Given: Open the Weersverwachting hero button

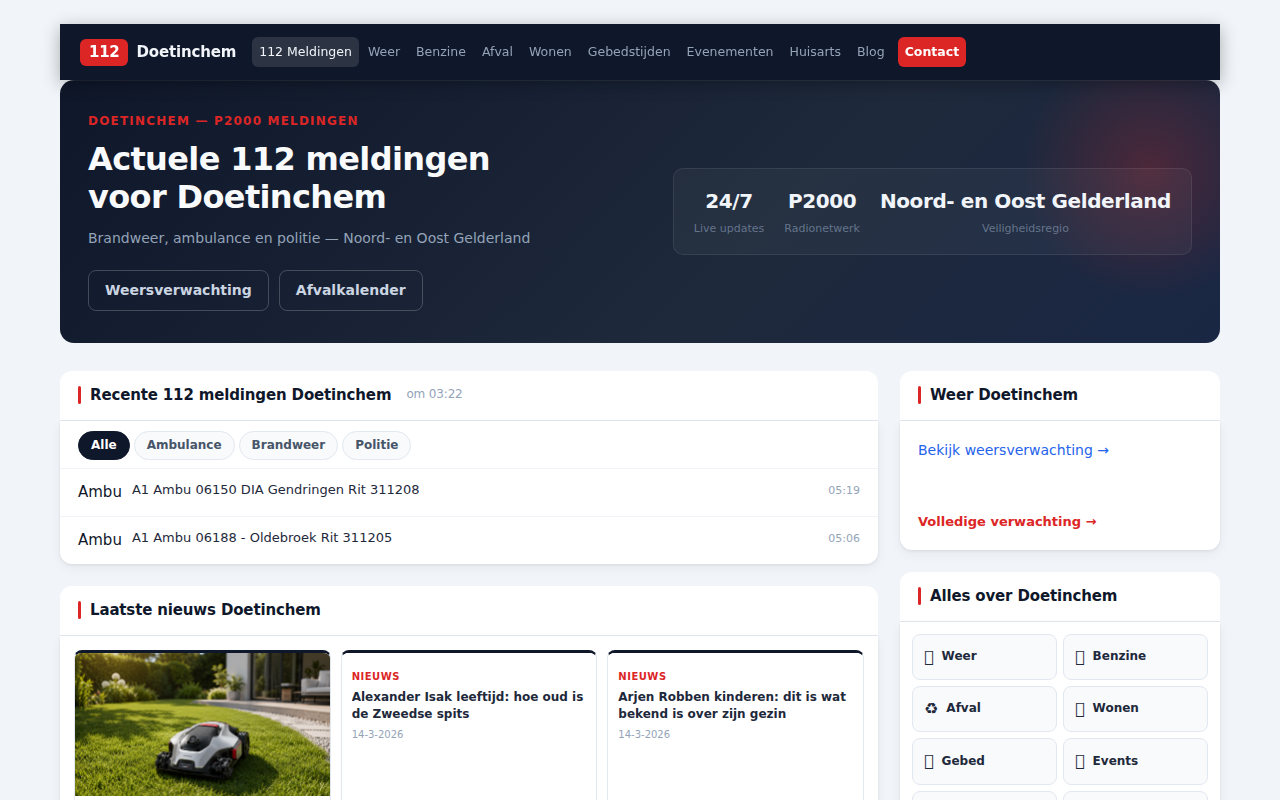Looking at the screenshot, I should pos(178,290).
